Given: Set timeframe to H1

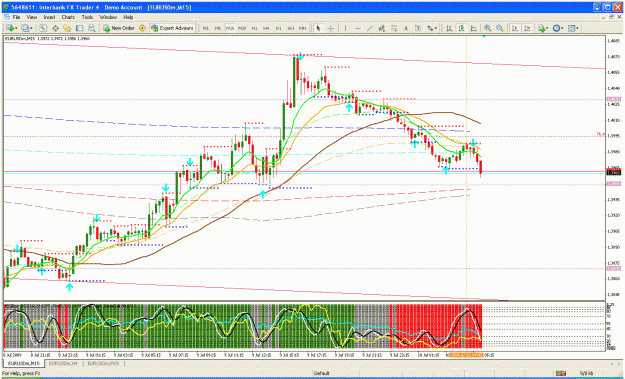Looking at the screenshot, I should 254,28.
